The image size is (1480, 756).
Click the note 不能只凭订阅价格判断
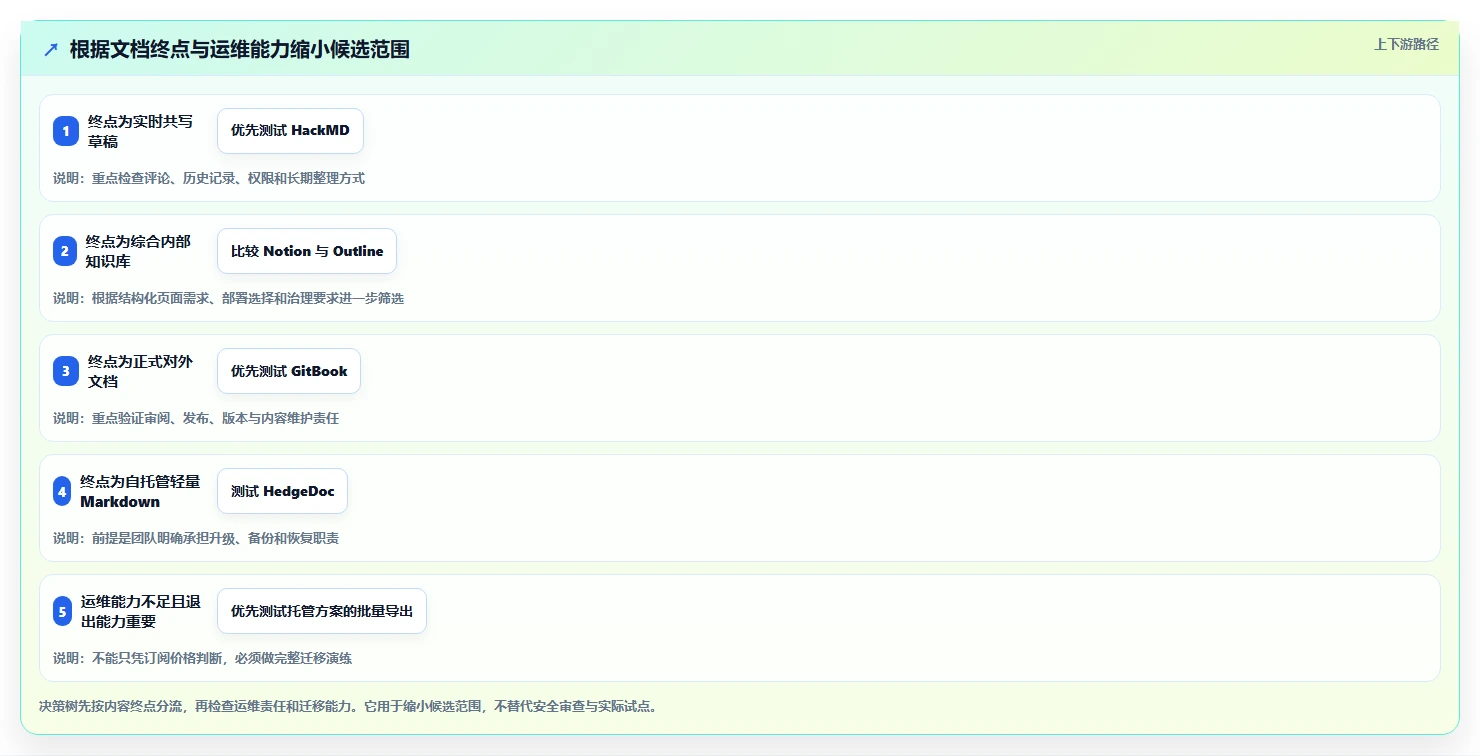[202, 658]
